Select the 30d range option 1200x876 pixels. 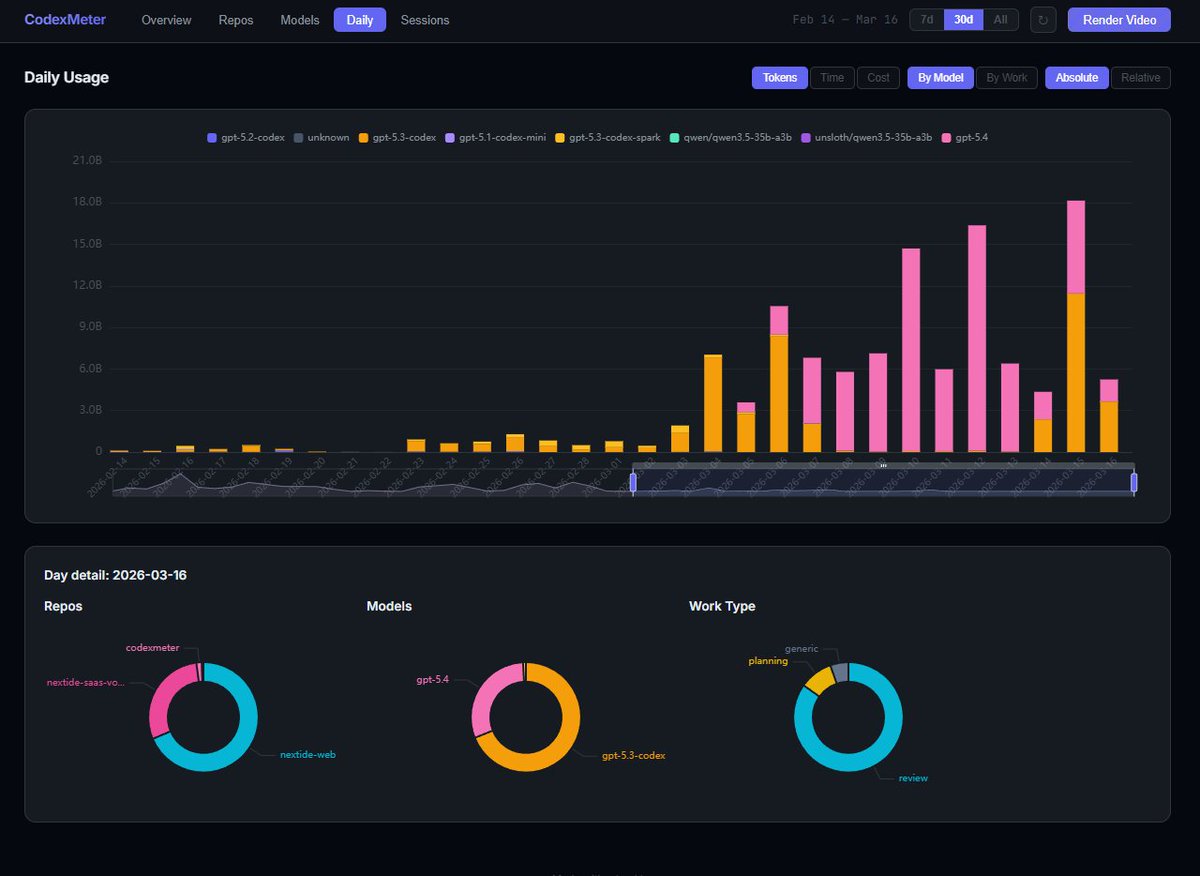coord(964,20)
